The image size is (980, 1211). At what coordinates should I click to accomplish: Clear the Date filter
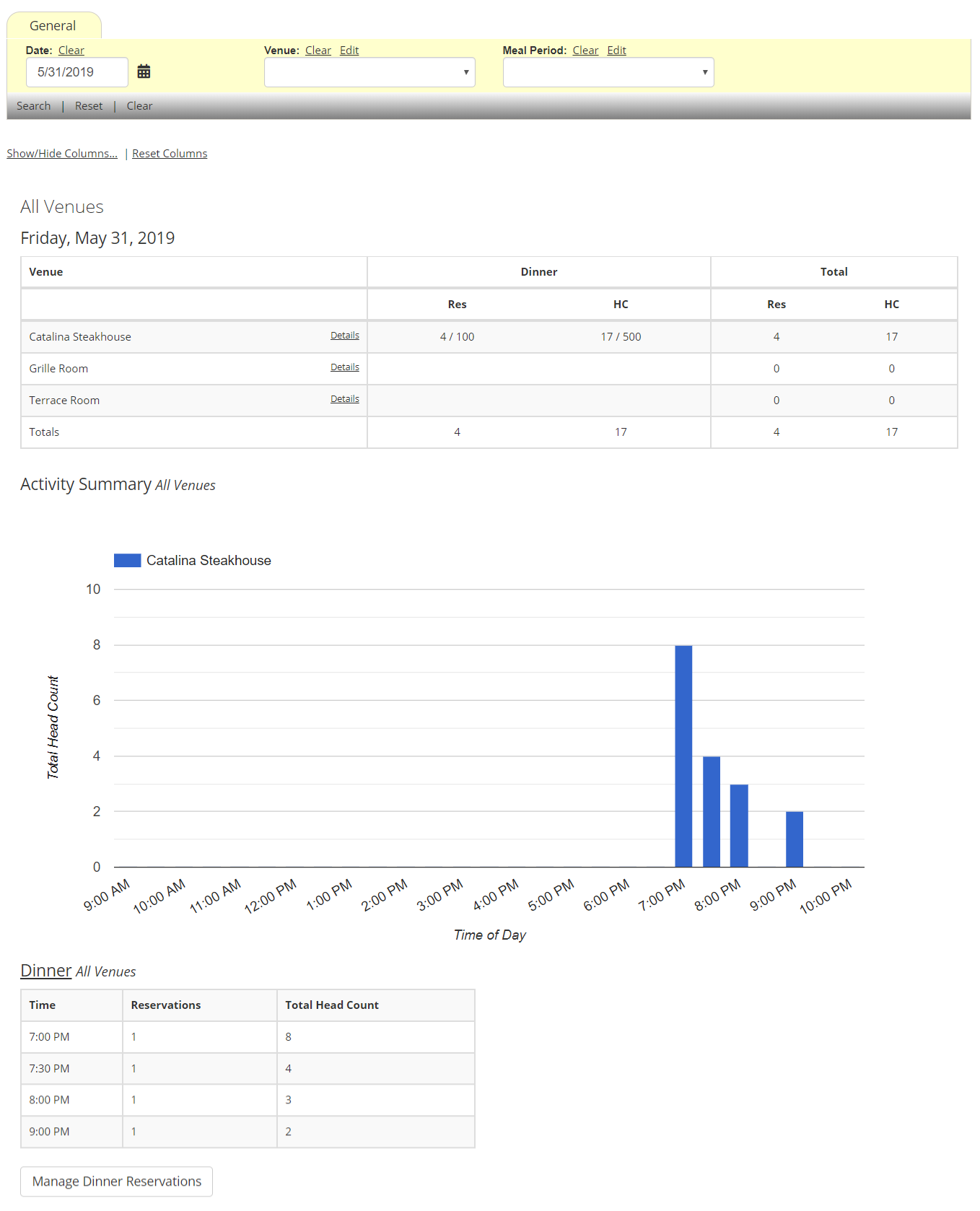(71, 51)
